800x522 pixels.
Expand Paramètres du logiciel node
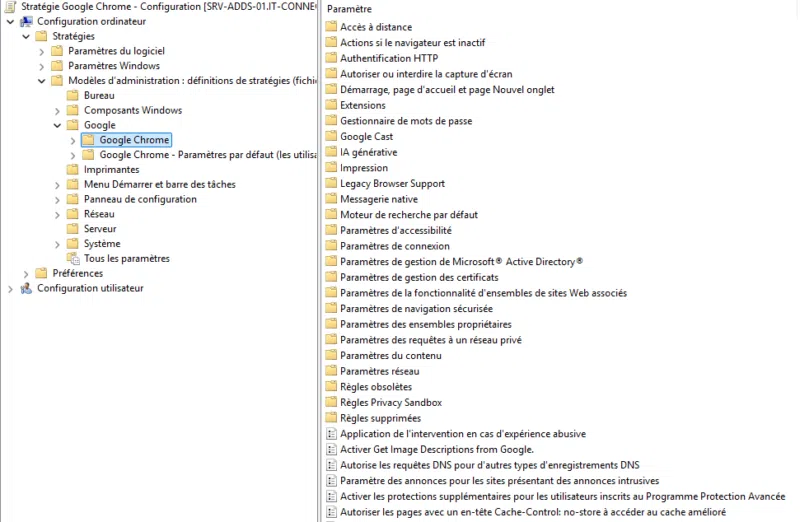pos(42,52)
